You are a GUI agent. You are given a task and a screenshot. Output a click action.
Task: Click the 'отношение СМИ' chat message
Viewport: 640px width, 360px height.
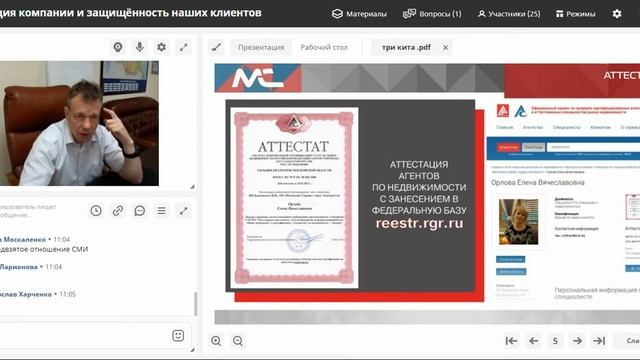pos(44,249)
